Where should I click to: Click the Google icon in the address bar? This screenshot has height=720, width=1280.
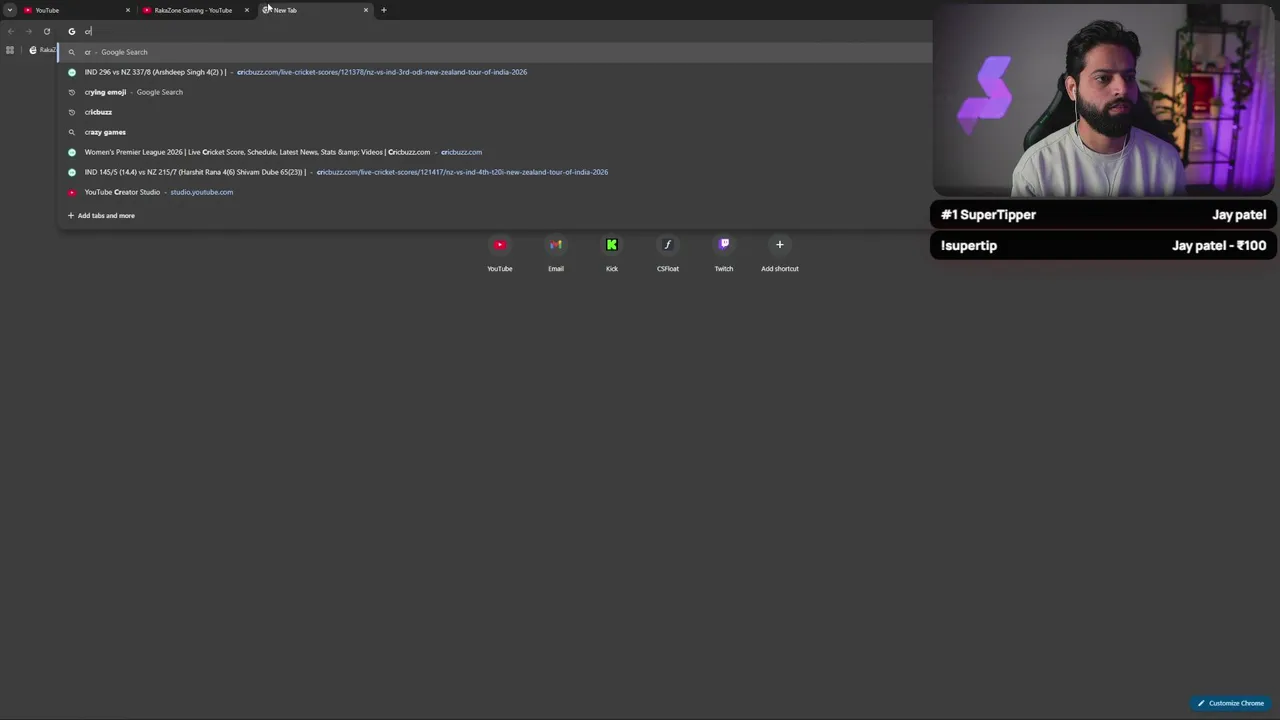tap(71, 31)
